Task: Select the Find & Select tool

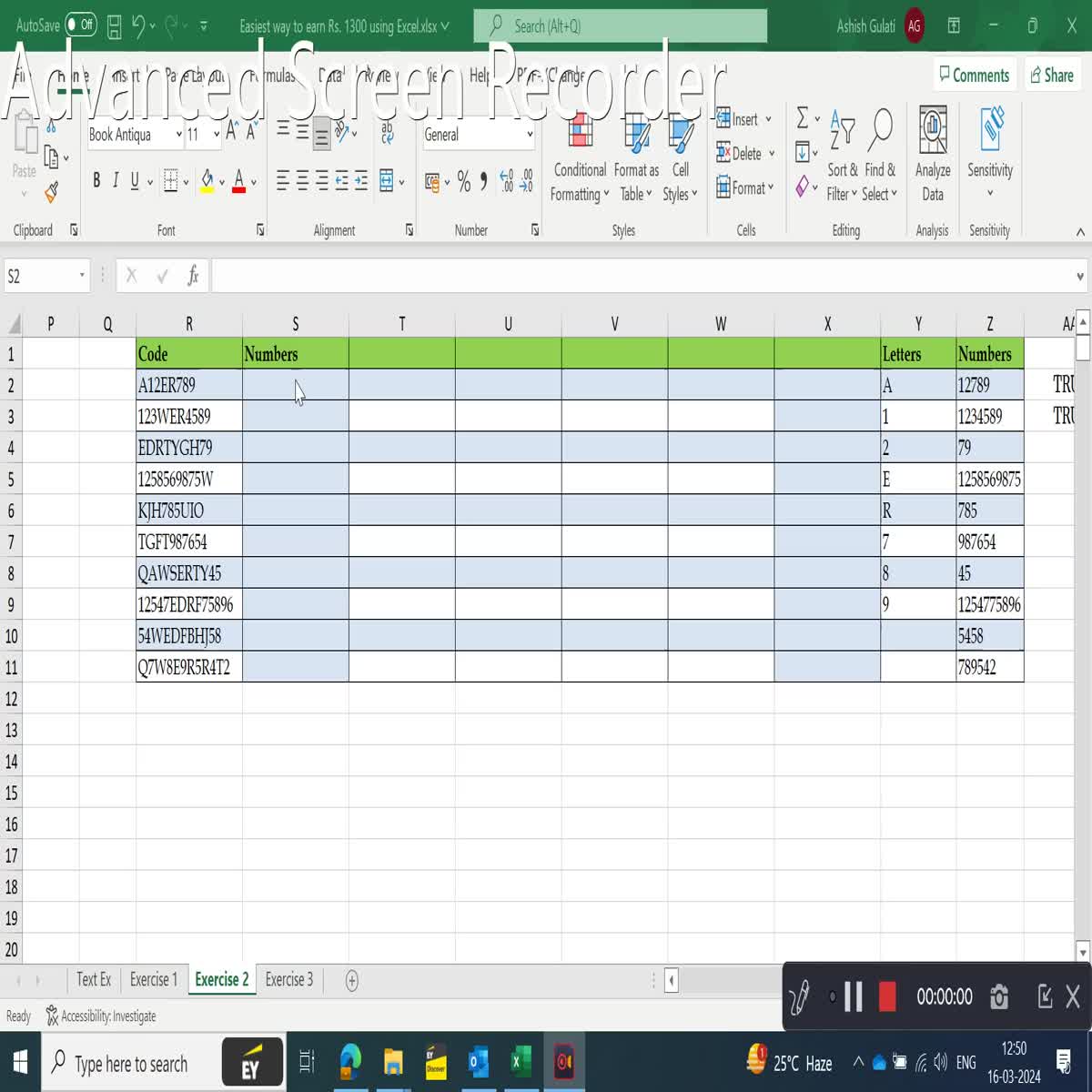Action: [x=879, y=157]
